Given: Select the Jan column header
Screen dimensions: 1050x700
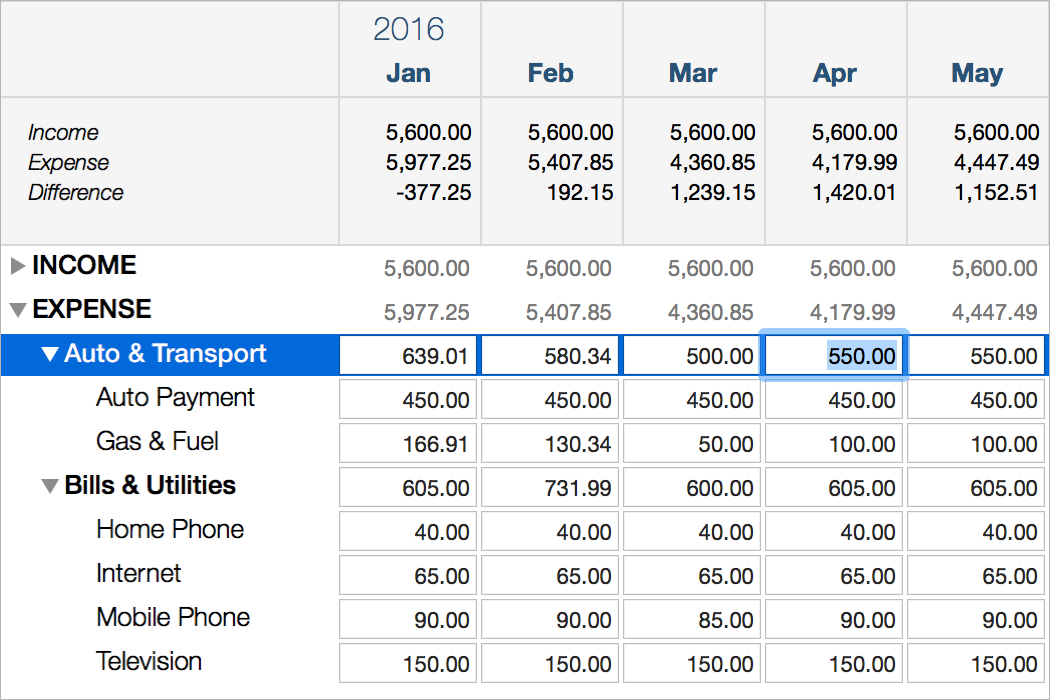Looking at the screenshot, I should 409,73.
